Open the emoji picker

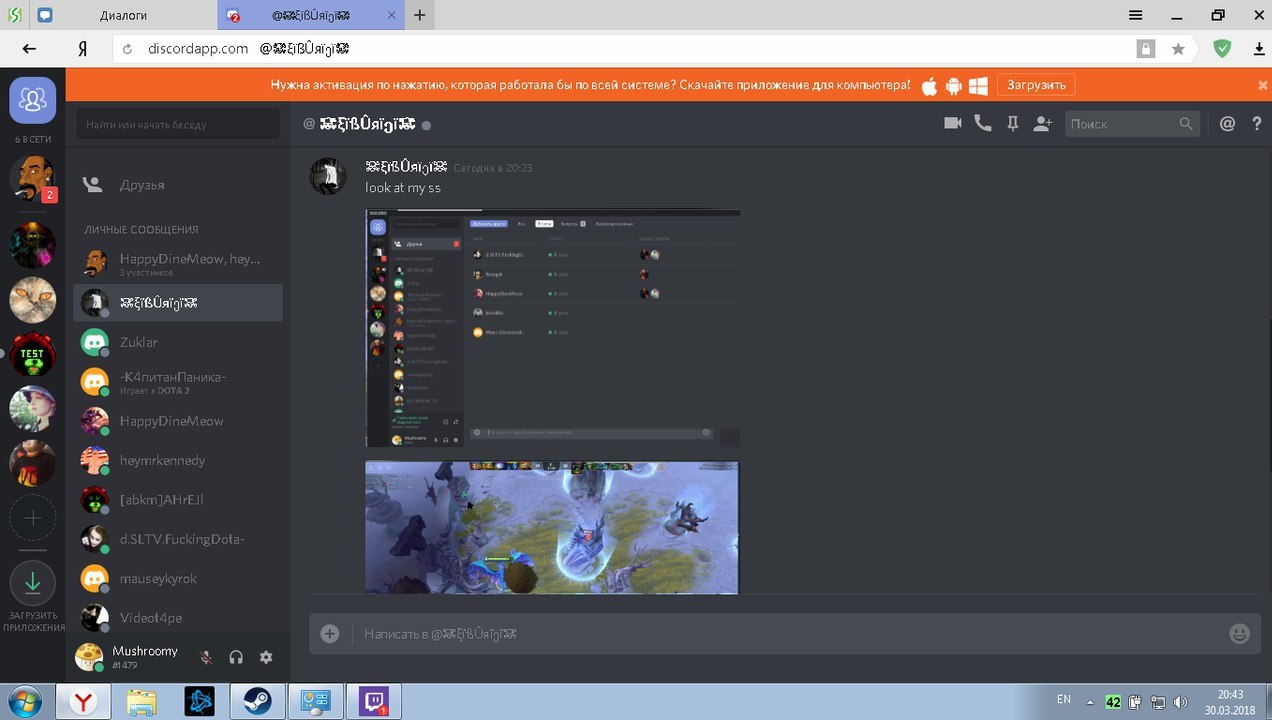pos(1239,633)
